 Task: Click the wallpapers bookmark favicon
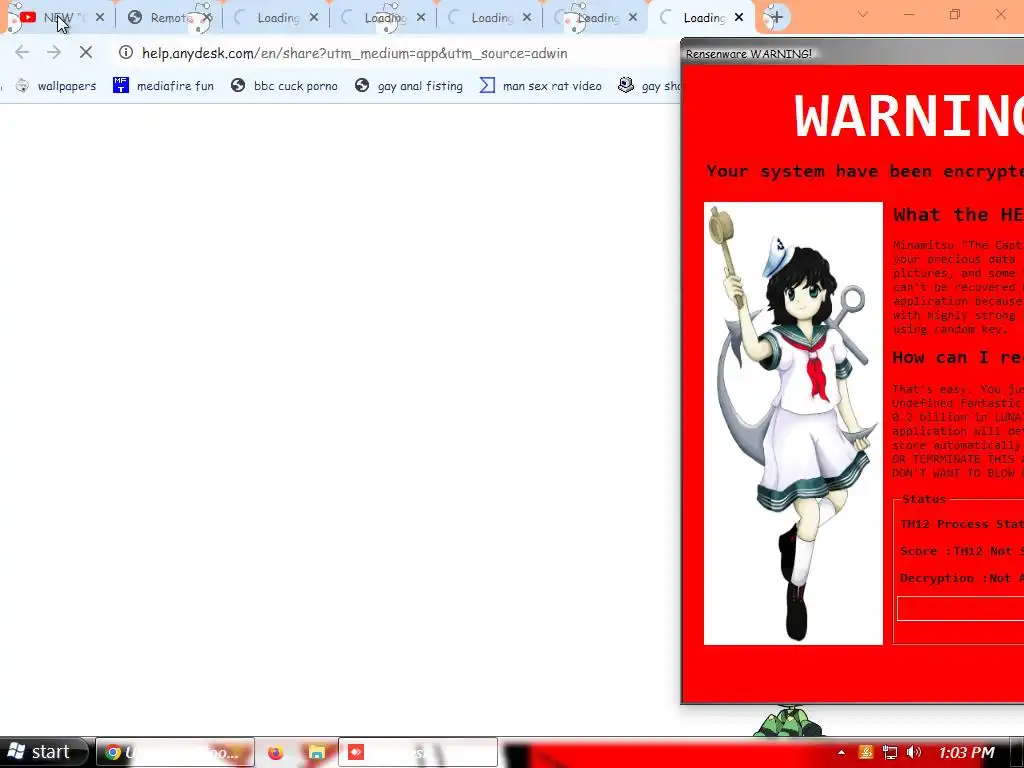point(22,86)
